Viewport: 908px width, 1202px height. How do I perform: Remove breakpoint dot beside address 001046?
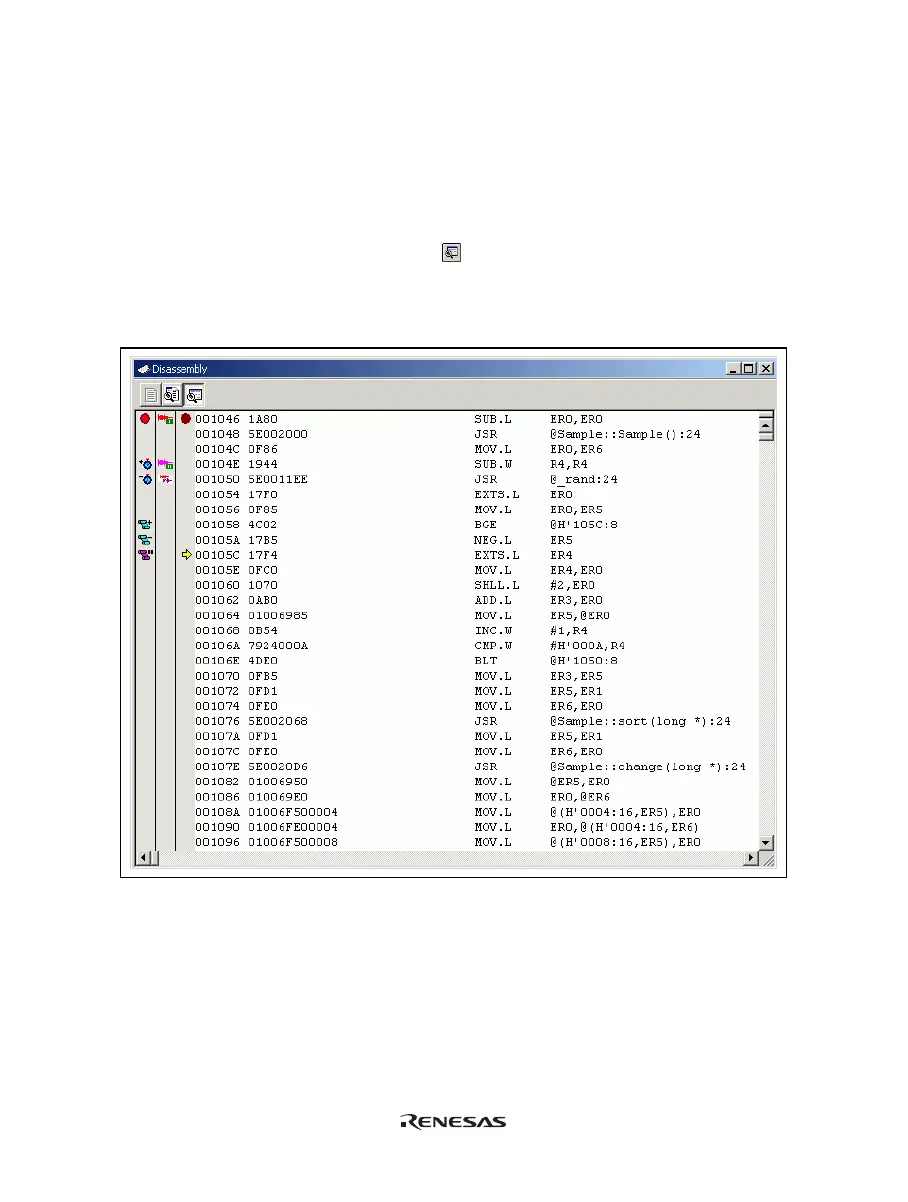point(185,419)
